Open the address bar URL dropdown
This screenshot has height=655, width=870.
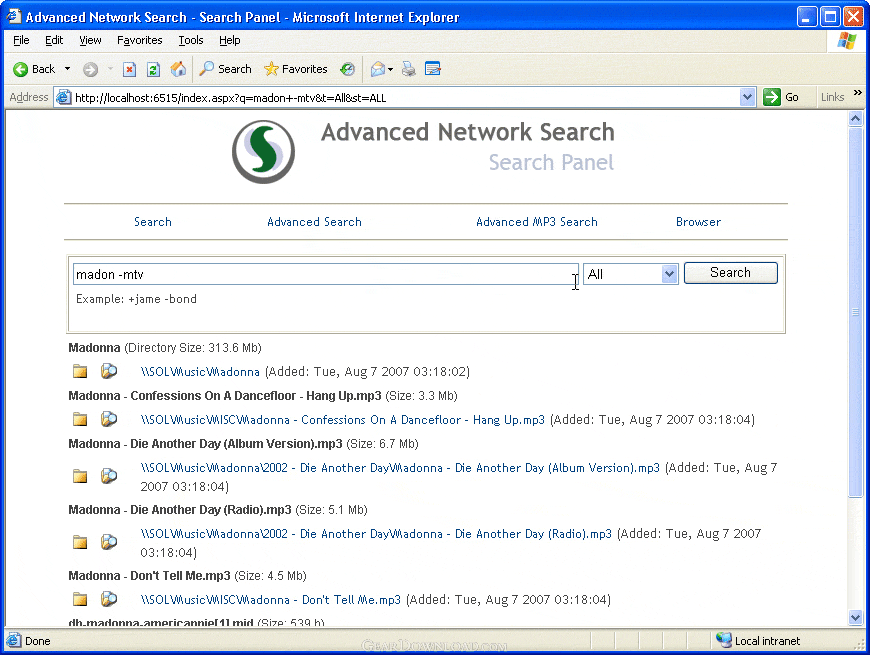[x=747, y=98]
